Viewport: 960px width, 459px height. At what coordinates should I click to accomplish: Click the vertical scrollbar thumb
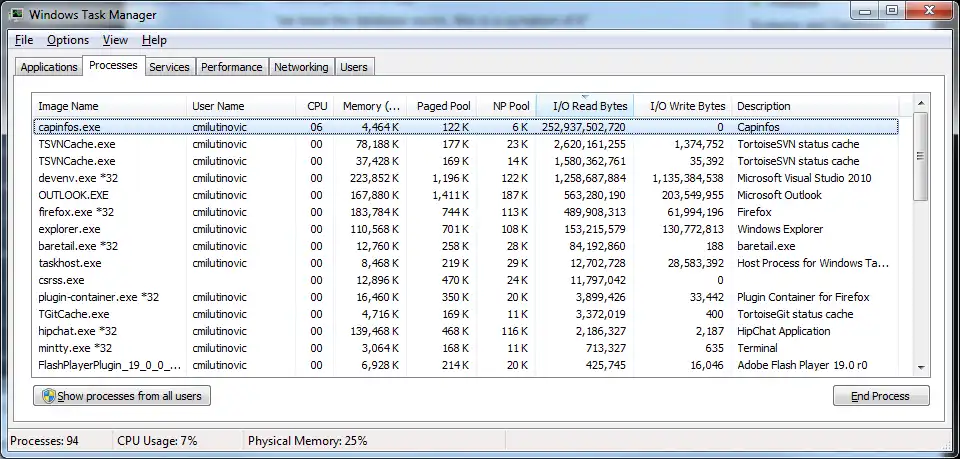coord(921,156)
